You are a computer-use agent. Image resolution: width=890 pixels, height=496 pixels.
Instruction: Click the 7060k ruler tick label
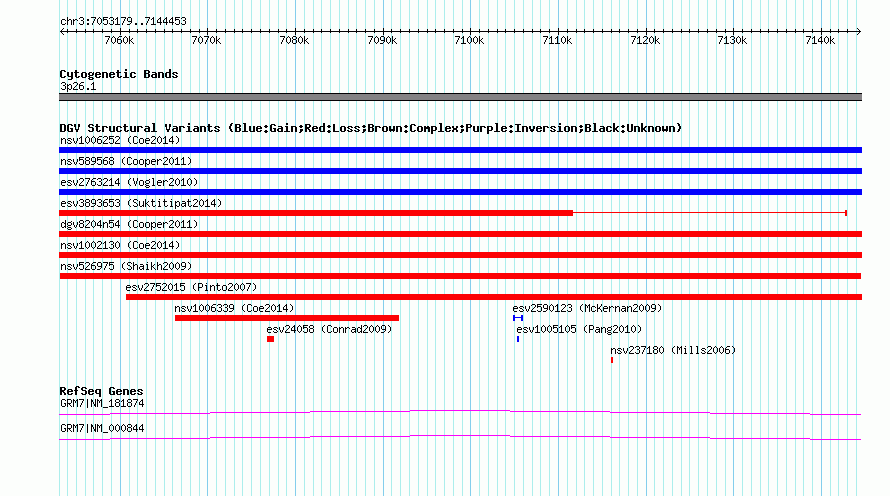coord(119,40)
